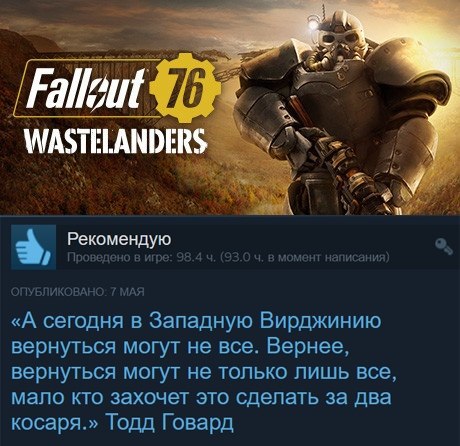
Task: Click the Fallout wordmark in the logo
Action: click(86, 89)
